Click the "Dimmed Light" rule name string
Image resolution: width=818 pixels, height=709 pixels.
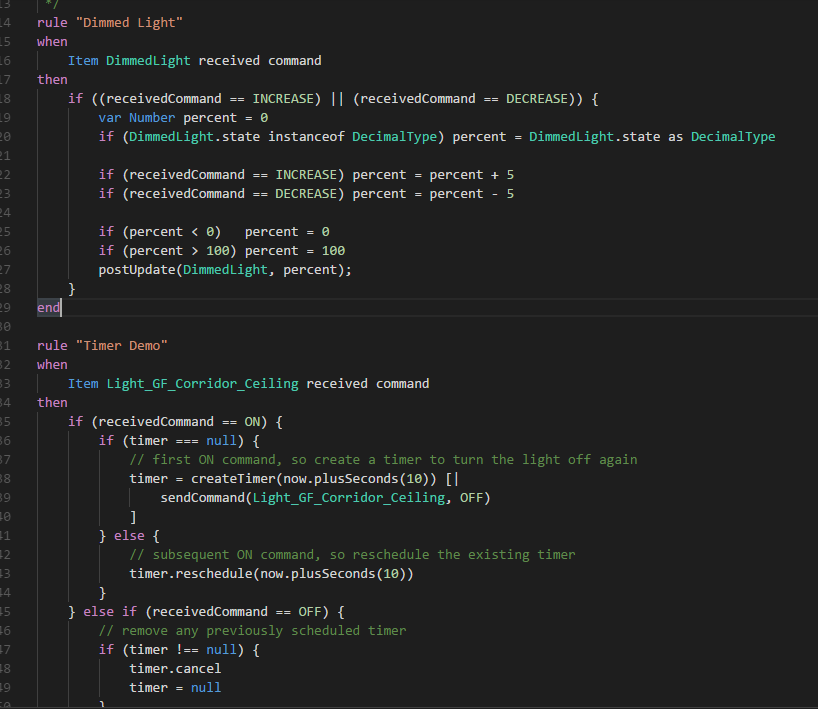point(129,23)
